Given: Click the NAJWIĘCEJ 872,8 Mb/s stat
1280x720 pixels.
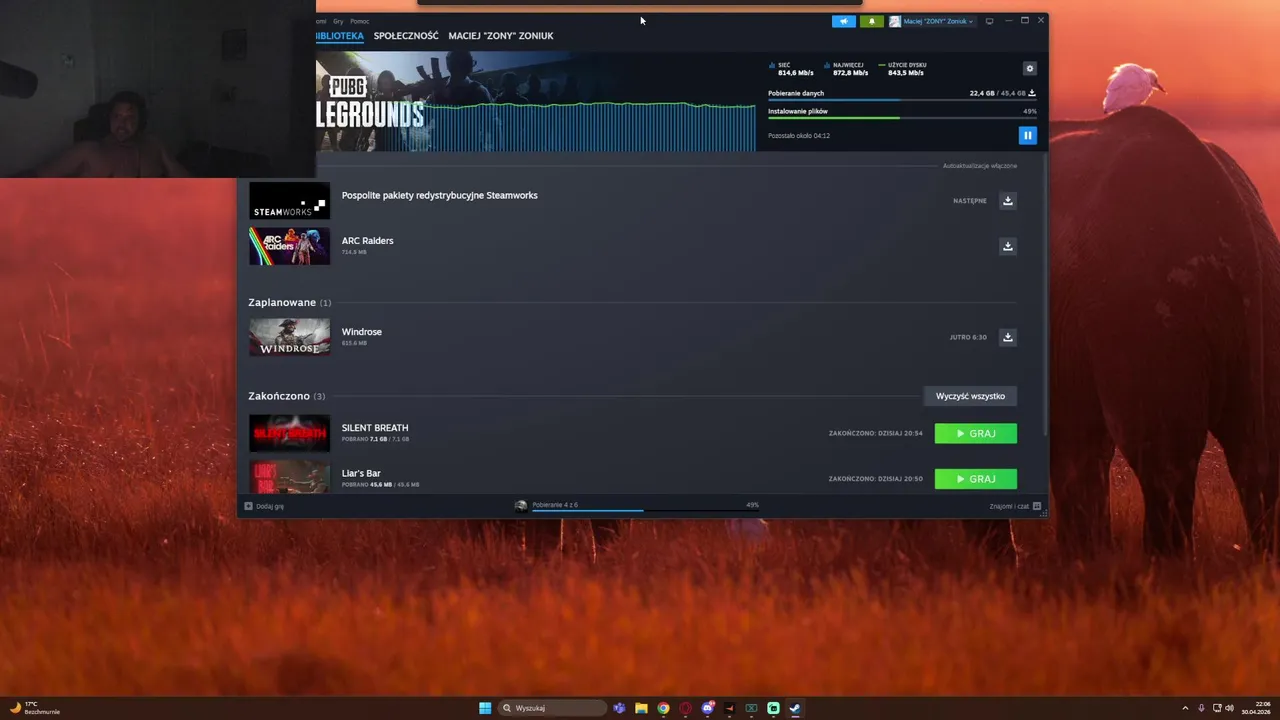Looking at the screenshot, I should [846, 69].
